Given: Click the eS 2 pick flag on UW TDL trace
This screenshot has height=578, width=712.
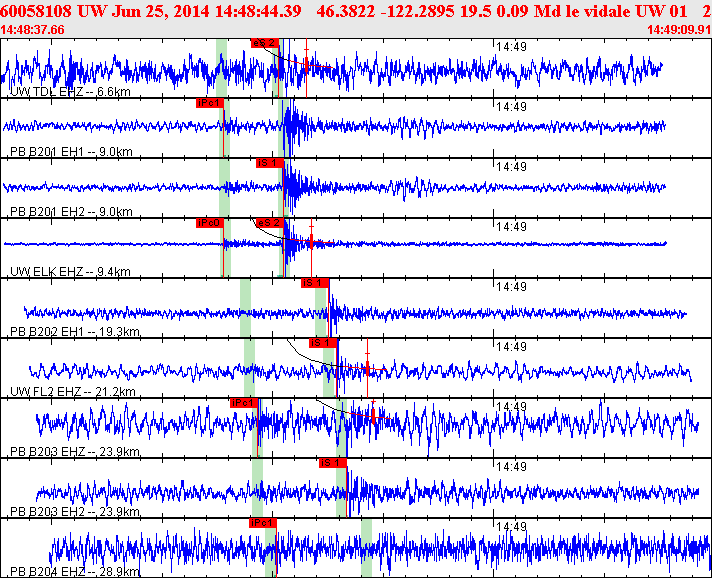Looking at the screenshot, I should point(264,43).
